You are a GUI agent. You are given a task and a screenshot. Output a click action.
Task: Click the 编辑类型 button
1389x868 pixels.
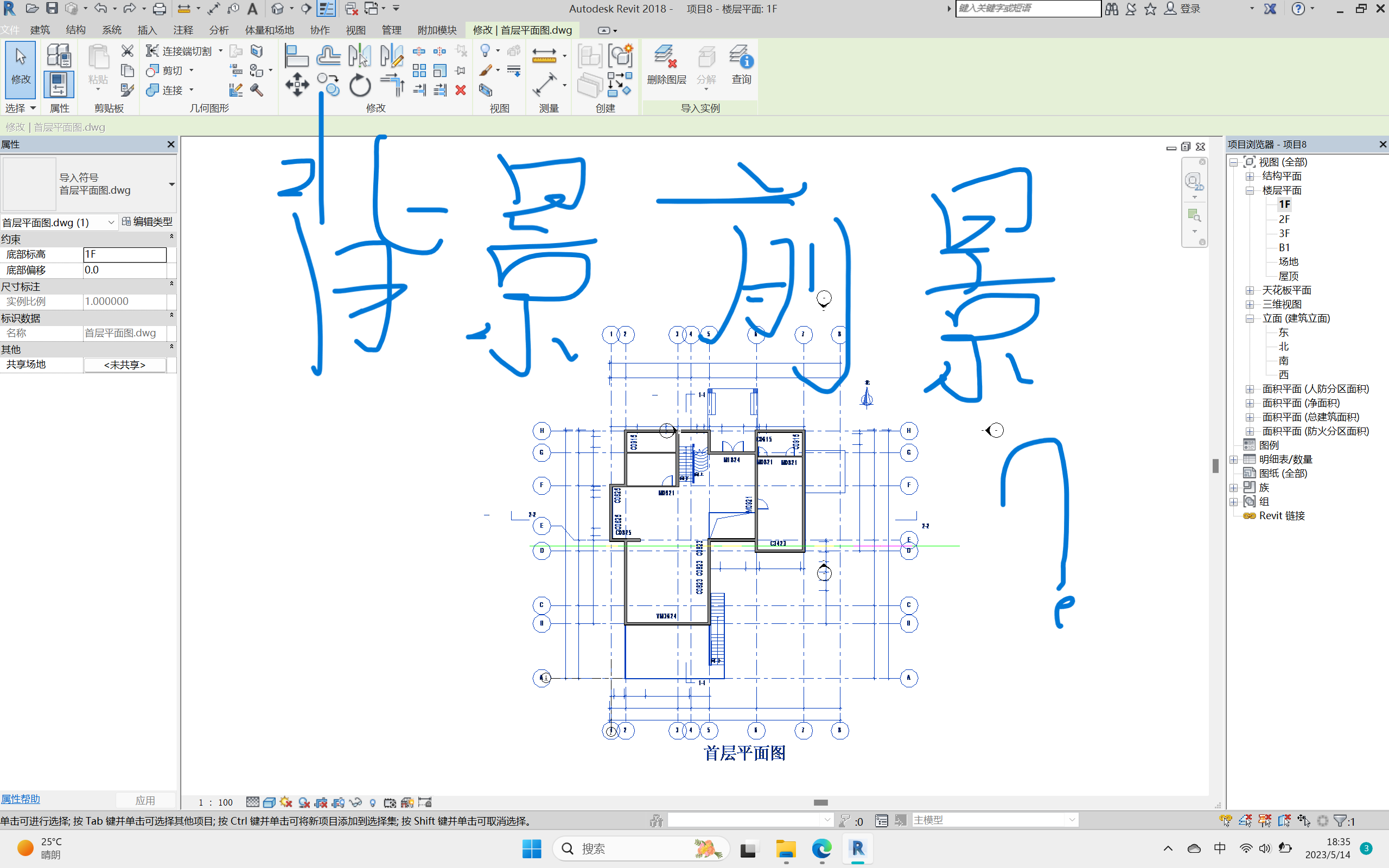coord(148,221)
